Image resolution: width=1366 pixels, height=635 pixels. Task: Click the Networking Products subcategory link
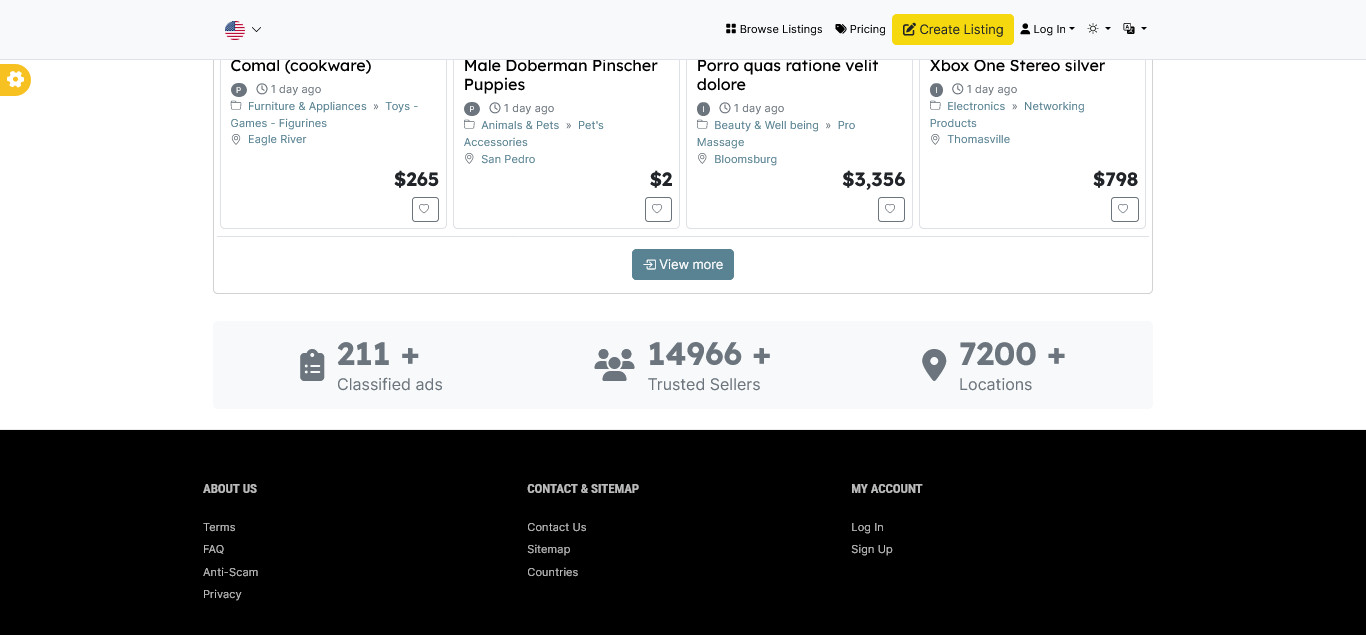tap(1007, 114)
